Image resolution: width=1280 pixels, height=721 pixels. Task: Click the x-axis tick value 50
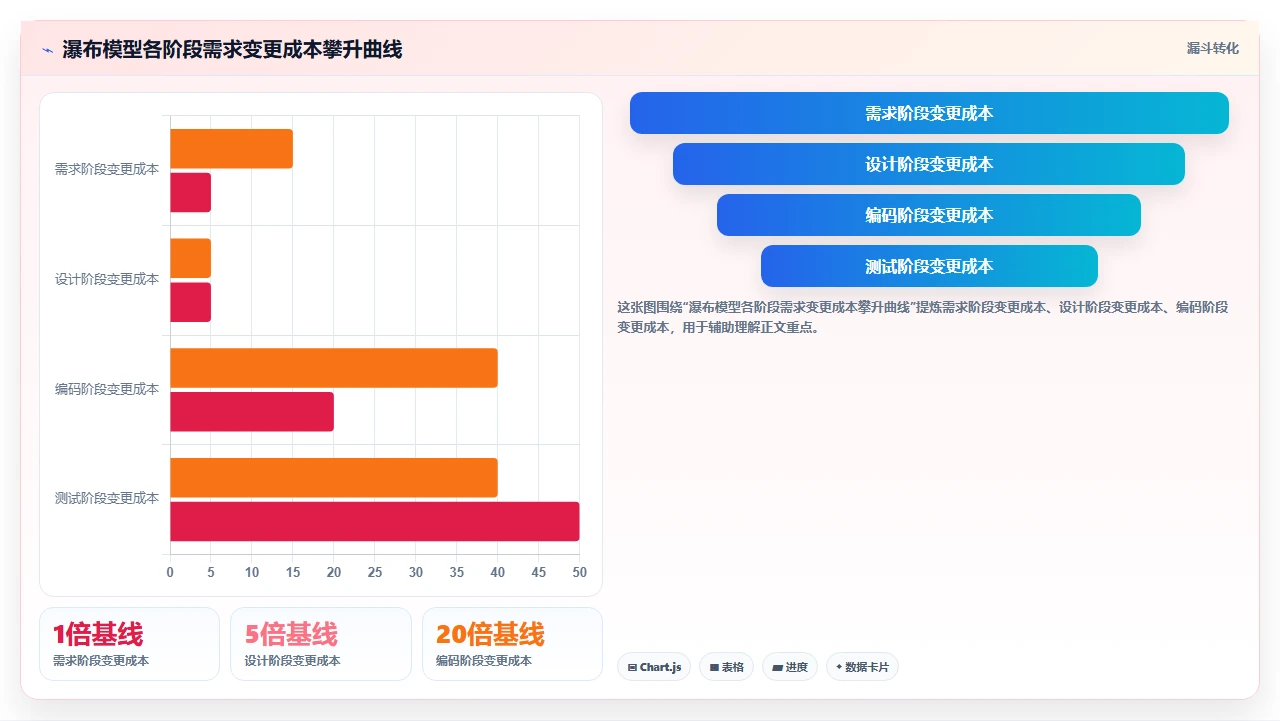(579, 572)
